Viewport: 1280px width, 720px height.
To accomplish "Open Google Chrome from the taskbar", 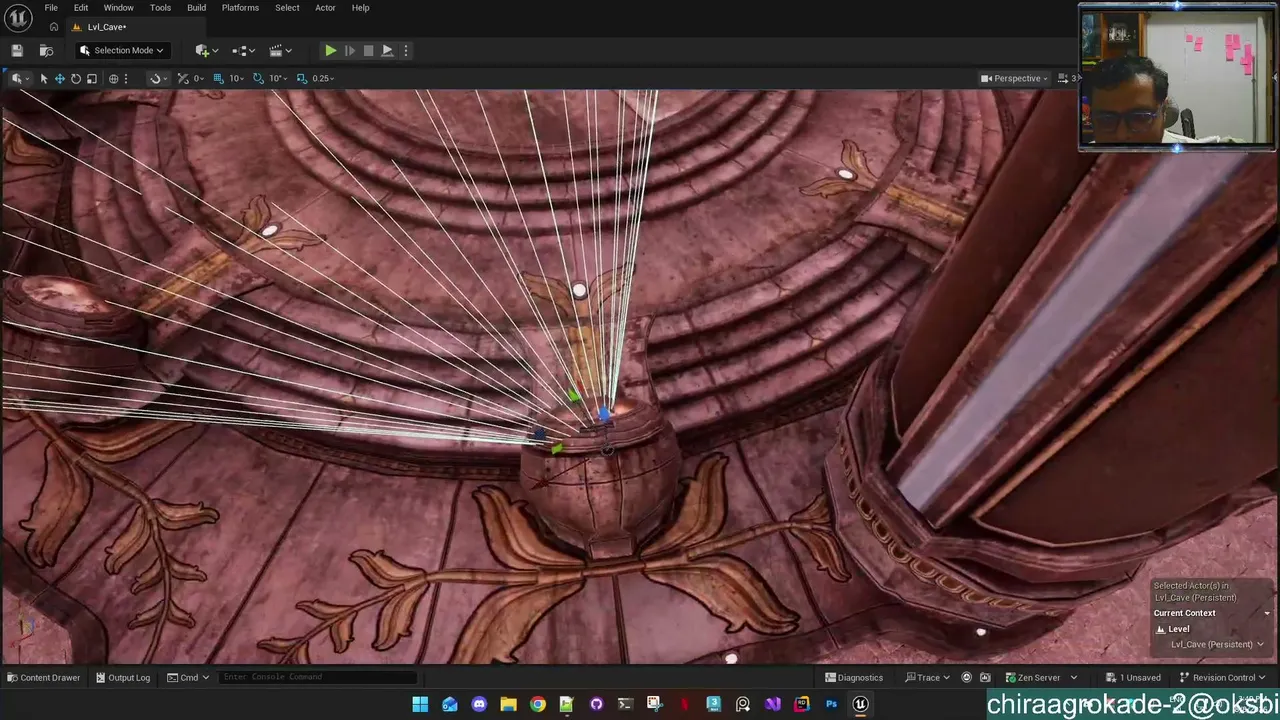I will pos(538,704).
